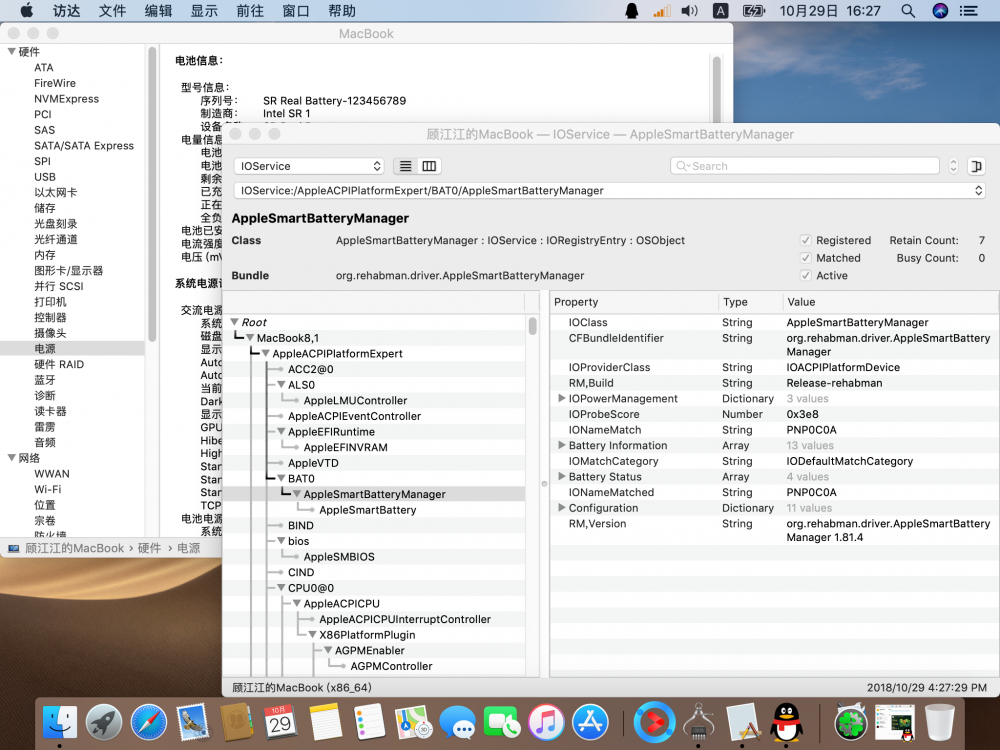Click the search stepper arrows
The width and height of the screenshot is (1000, 750).
953,166
